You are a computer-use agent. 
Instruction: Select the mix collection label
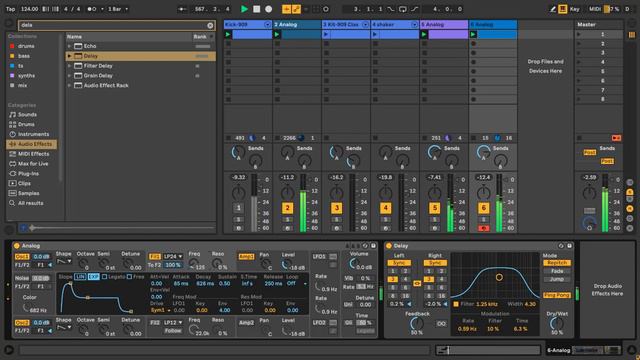(22, 85)
